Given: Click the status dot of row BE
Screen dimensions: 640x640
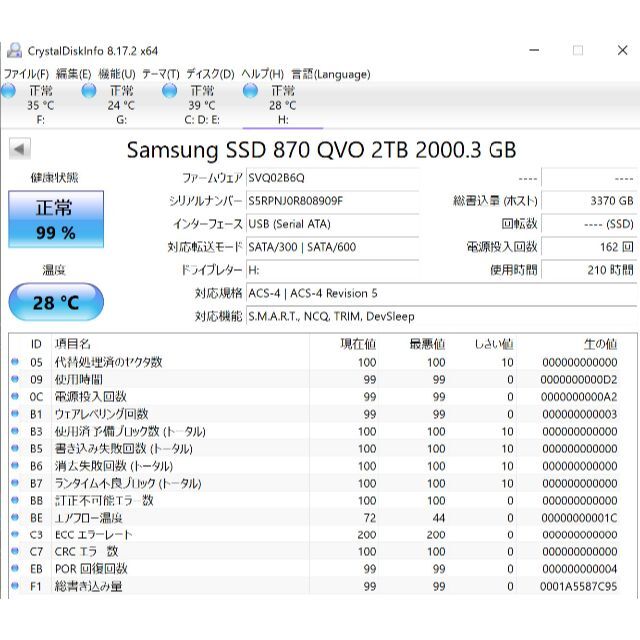Looking at the screenshot, I should pos(15,517).
